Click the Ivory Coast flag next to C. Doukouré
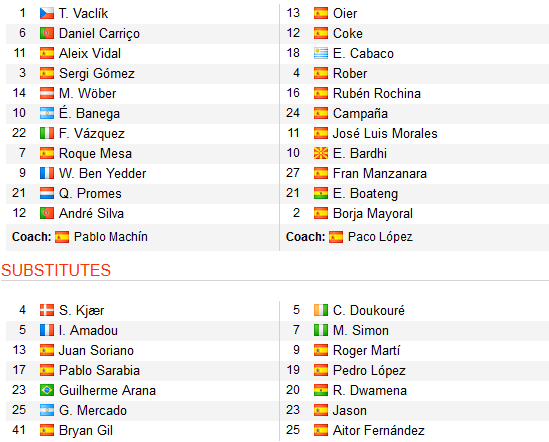 (x=321, y=310)
